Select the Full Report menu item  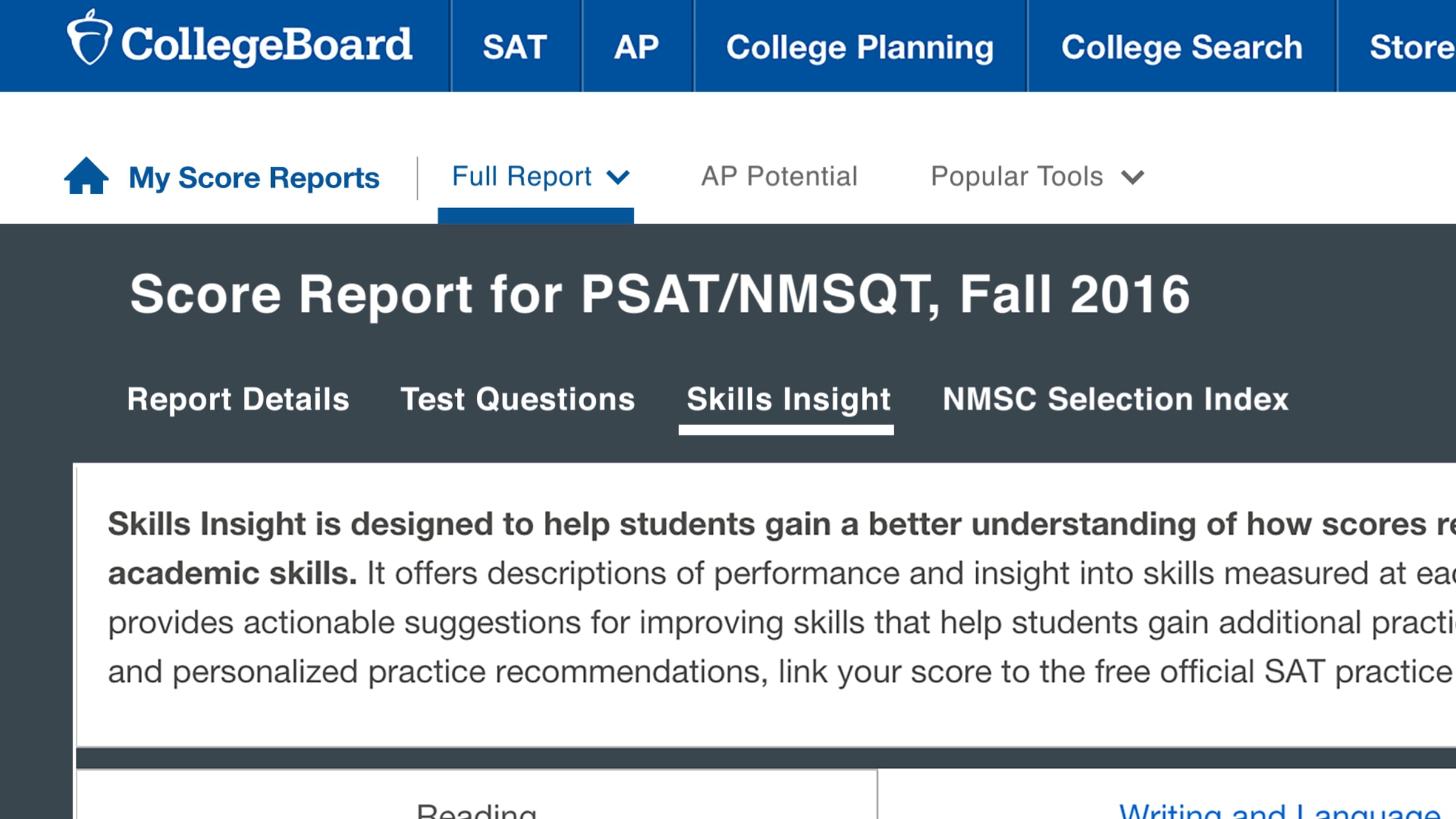tap(522, 177)
